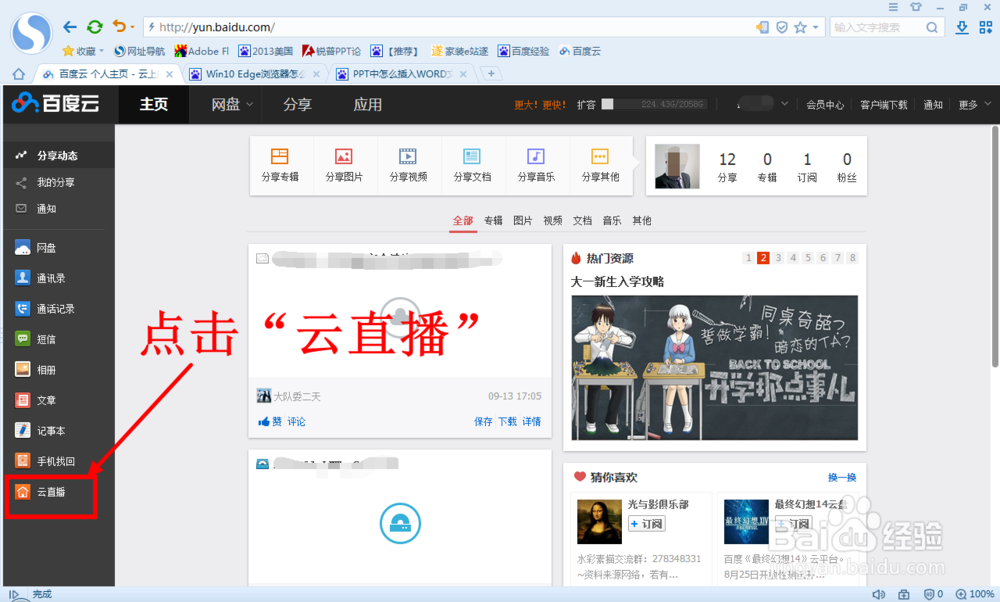Open the undo arrow dropdown
The width and height of the screenshot is (1000, 602).
132,27
